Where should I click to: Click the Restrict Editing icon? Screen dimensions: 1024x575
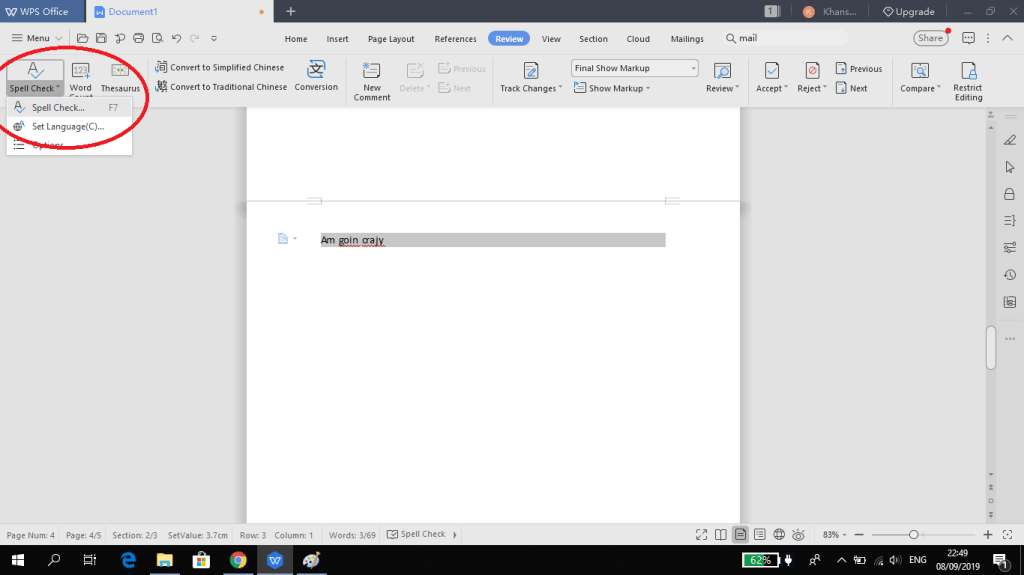point(967,70)
